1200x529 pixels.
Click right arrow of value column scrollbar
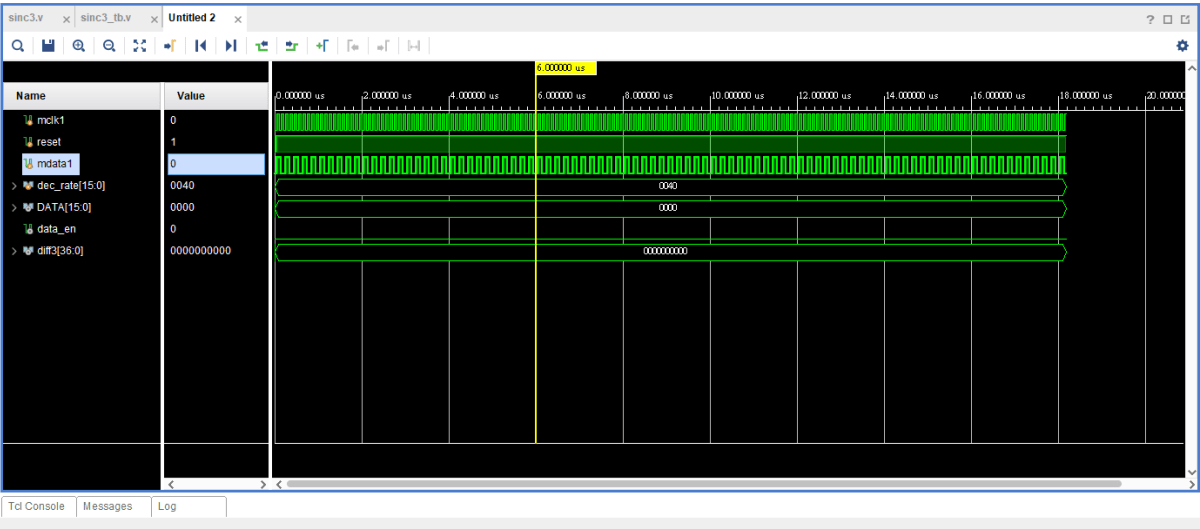[264, 484]
